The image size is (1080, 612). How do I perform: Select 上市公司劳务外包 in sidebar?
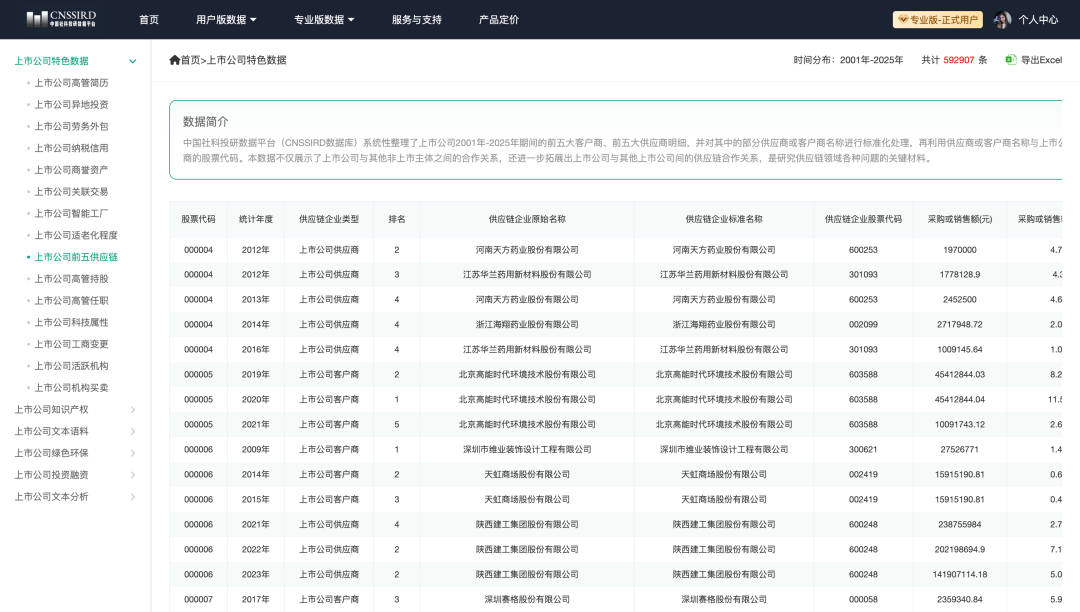tap(71, 126)
